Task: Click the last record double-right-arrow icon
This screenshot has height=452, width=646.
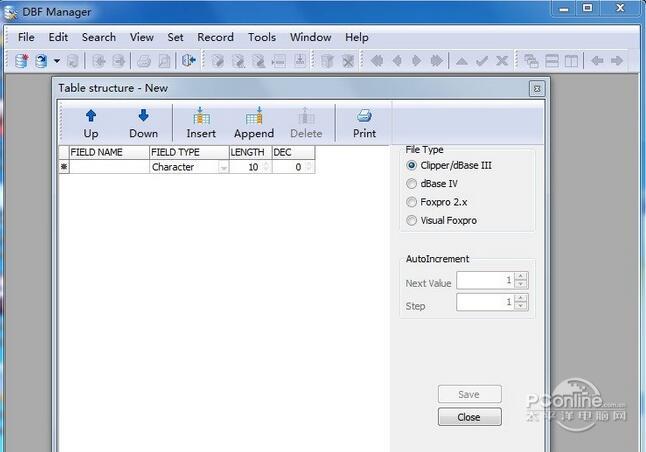Action: [436, 61]
